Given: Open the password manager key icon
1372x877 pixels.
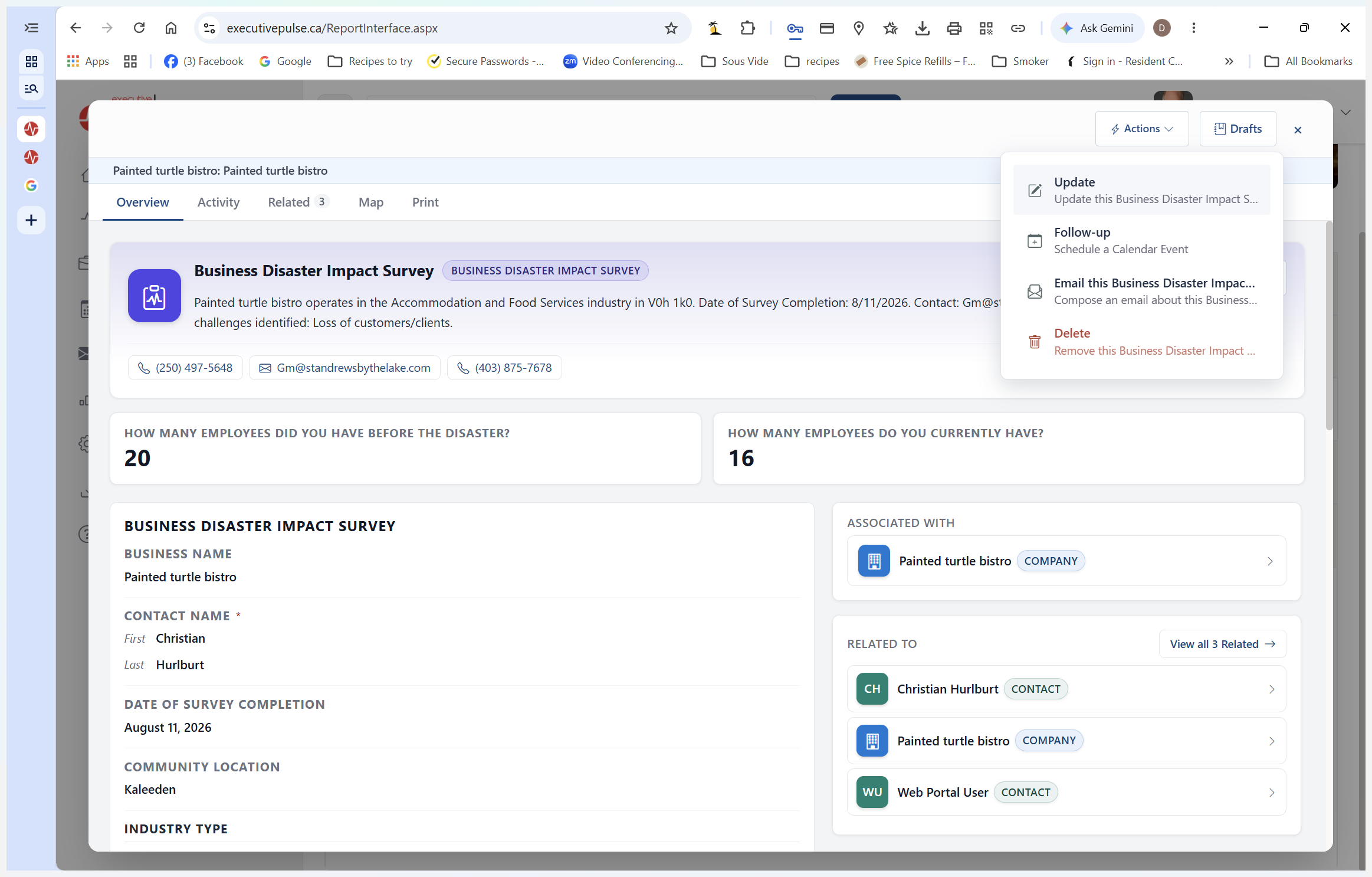Looking at the screenshot, I should tap(795, 28).
